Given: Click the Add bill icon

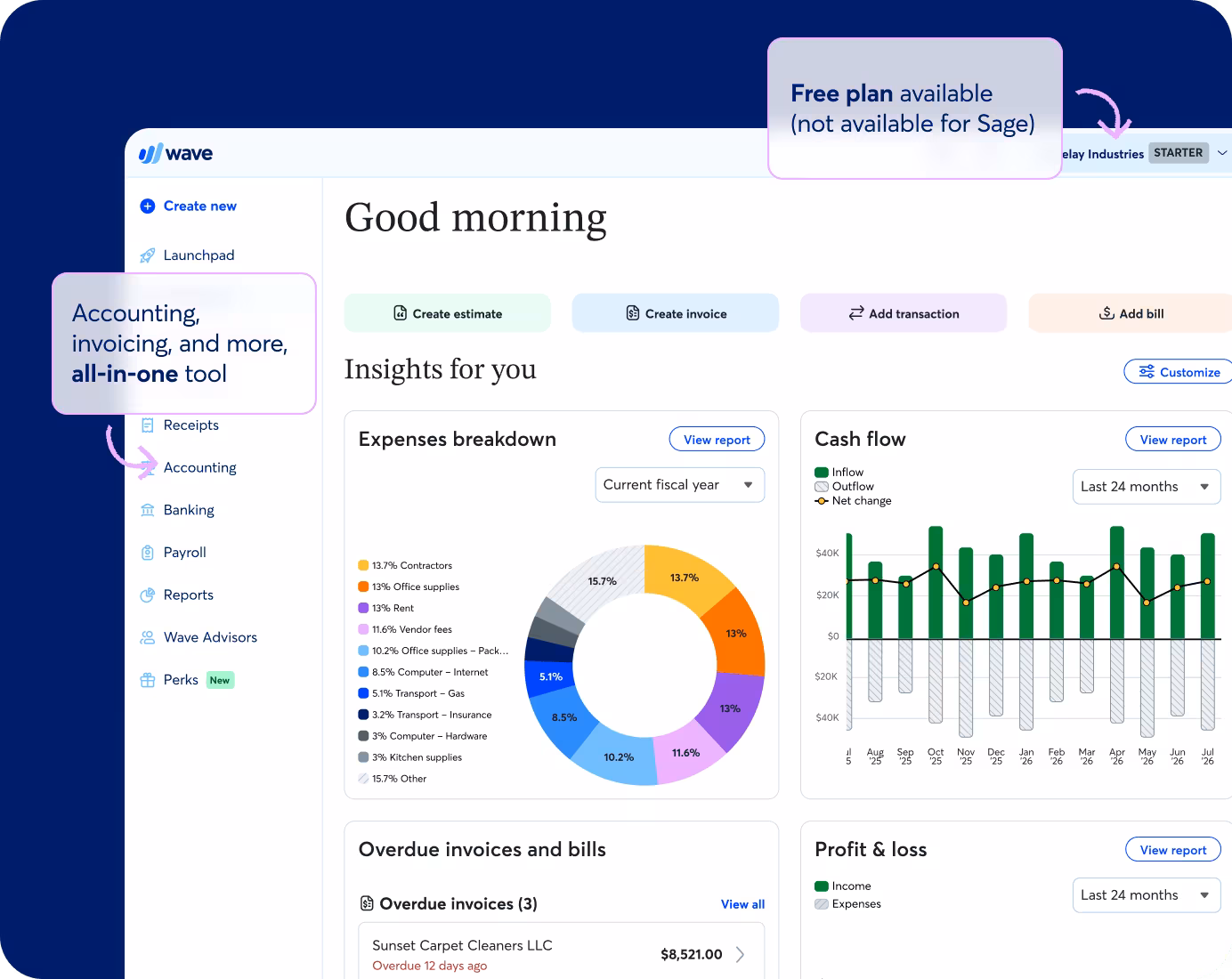Looking at the screenshot, I should point(1107,313).
